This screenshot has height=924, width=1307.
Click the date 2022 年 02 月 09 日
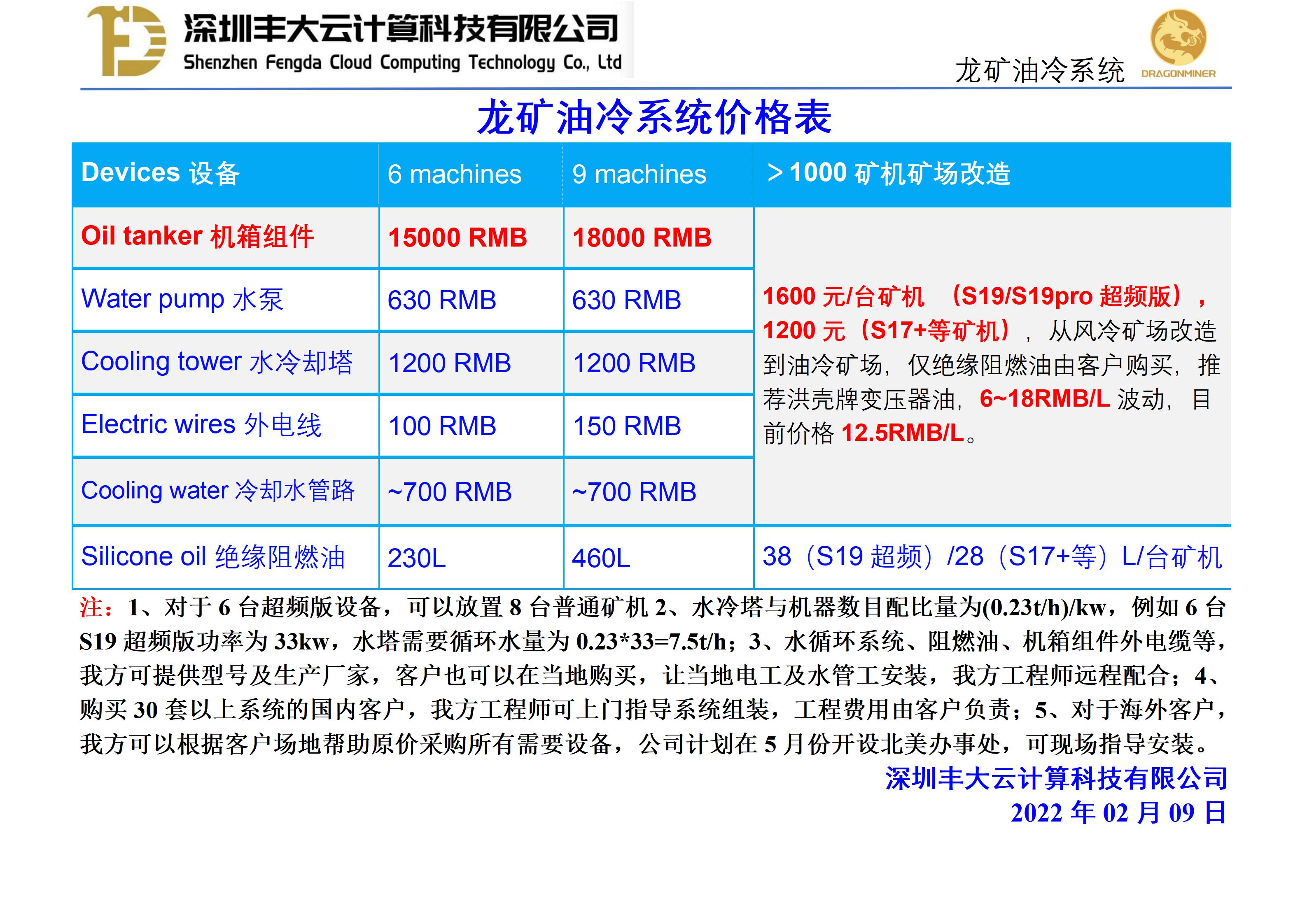pyautogui.click(x=1118, y=813)
